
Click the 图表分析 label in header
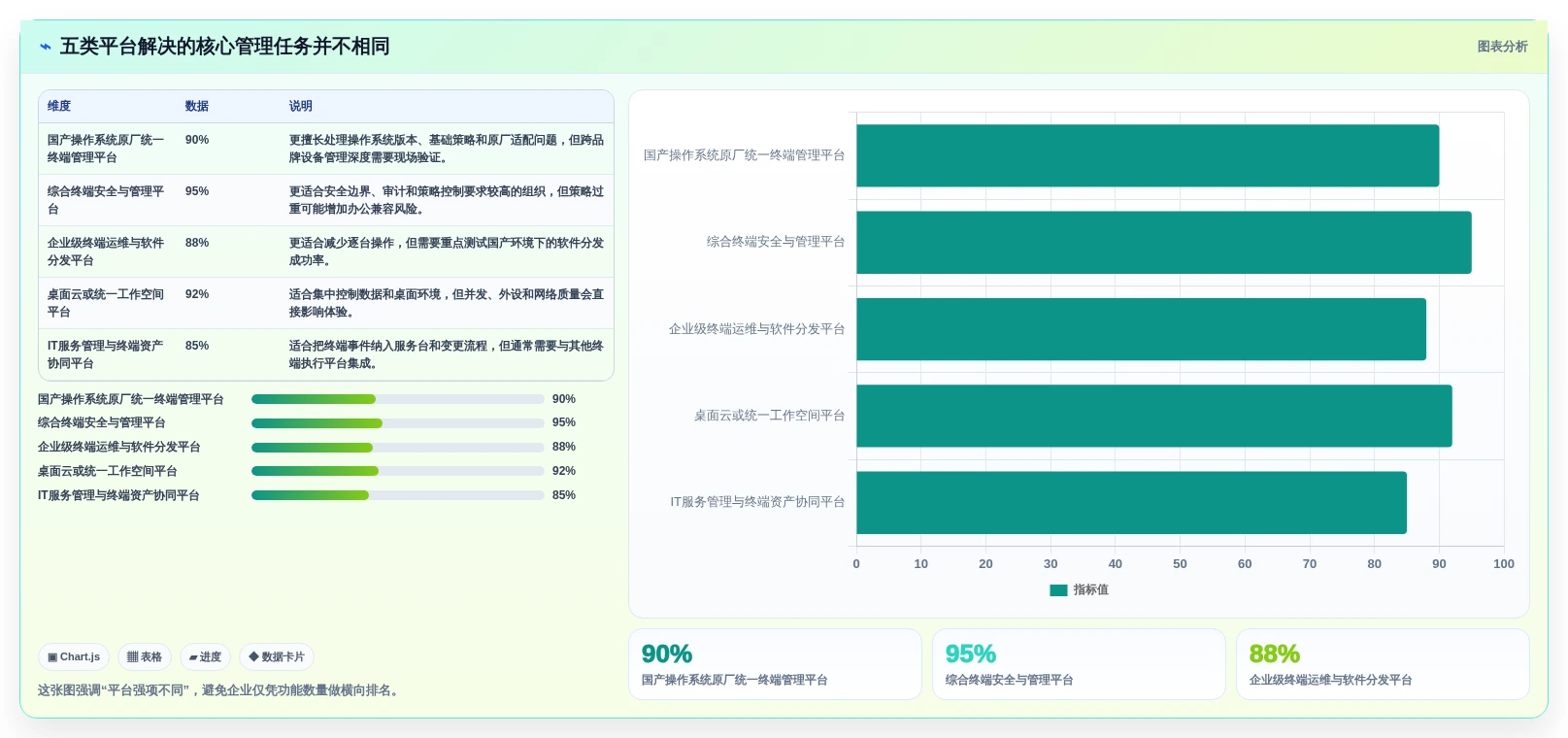pos(1502,47)
